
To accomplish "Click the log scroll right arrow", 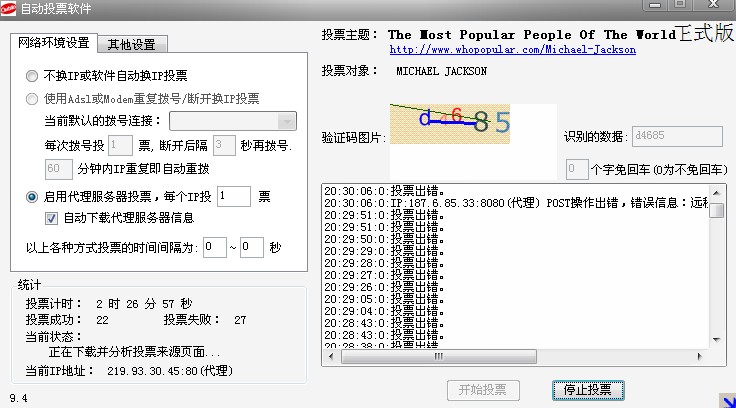I will (x=700, y=356).
